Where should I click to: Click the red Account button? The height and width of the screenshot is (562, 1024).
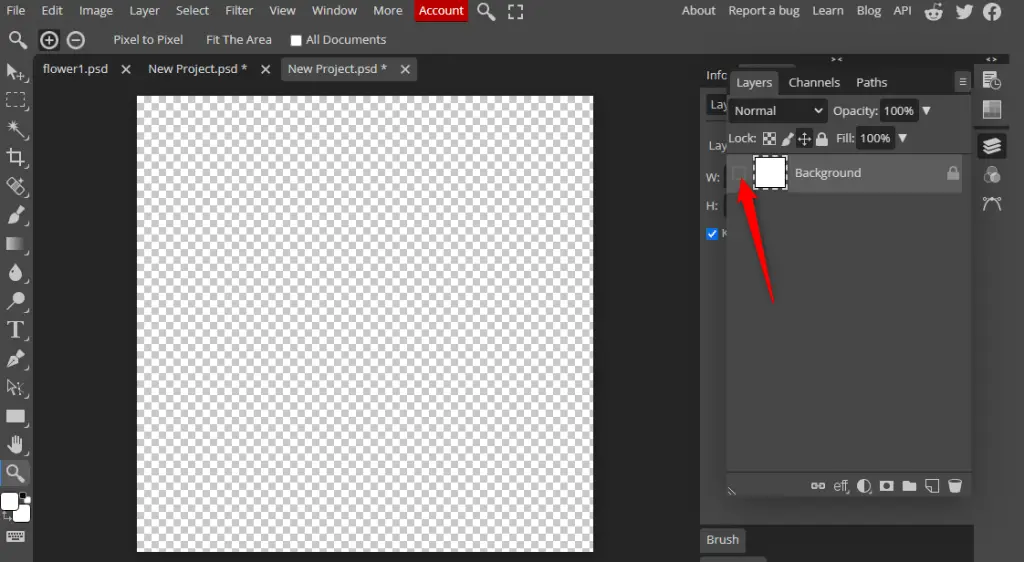[x=441, y=11]
